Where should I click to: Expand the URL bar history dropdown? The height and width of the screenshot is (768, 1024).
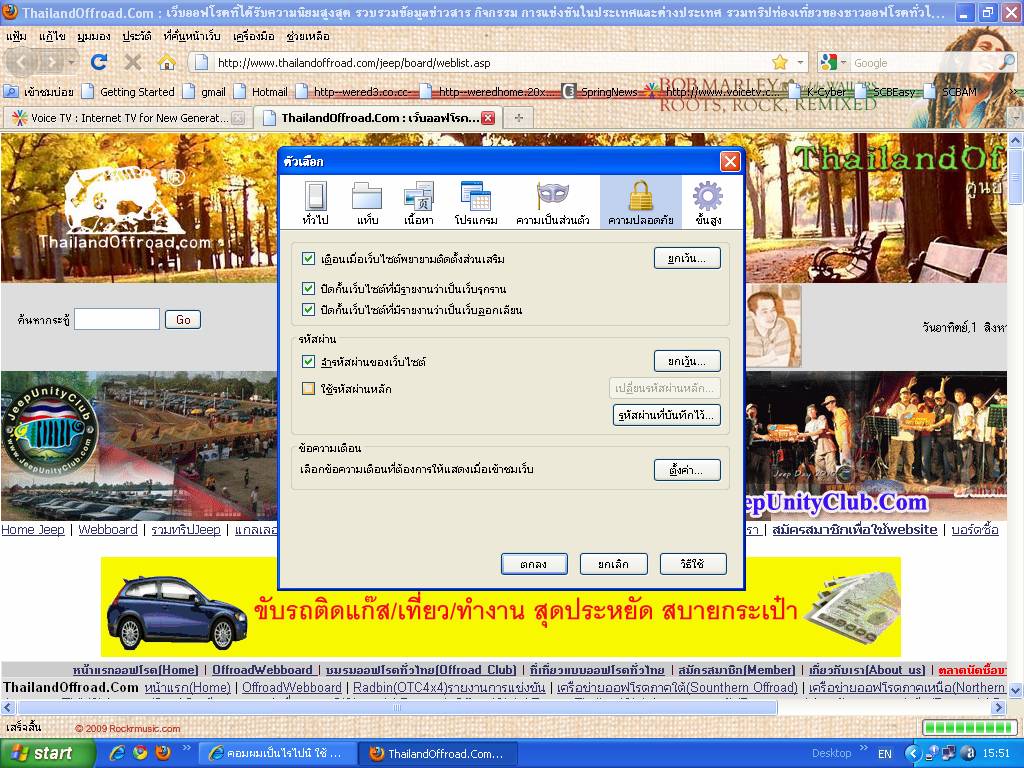pyautogui.click(x=799, y=62)
